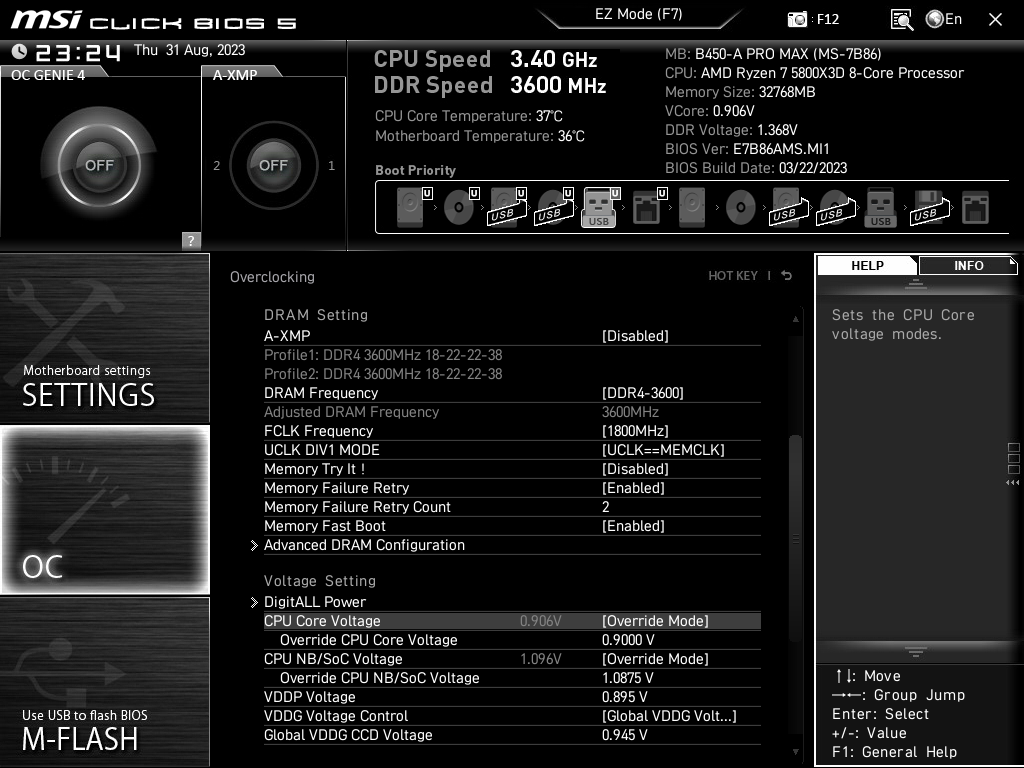Open VDDG Voltage Control [Global VDDG Volt...] dropdown
The width and height of the screenshot is (1024, 768).
(669, 716)
